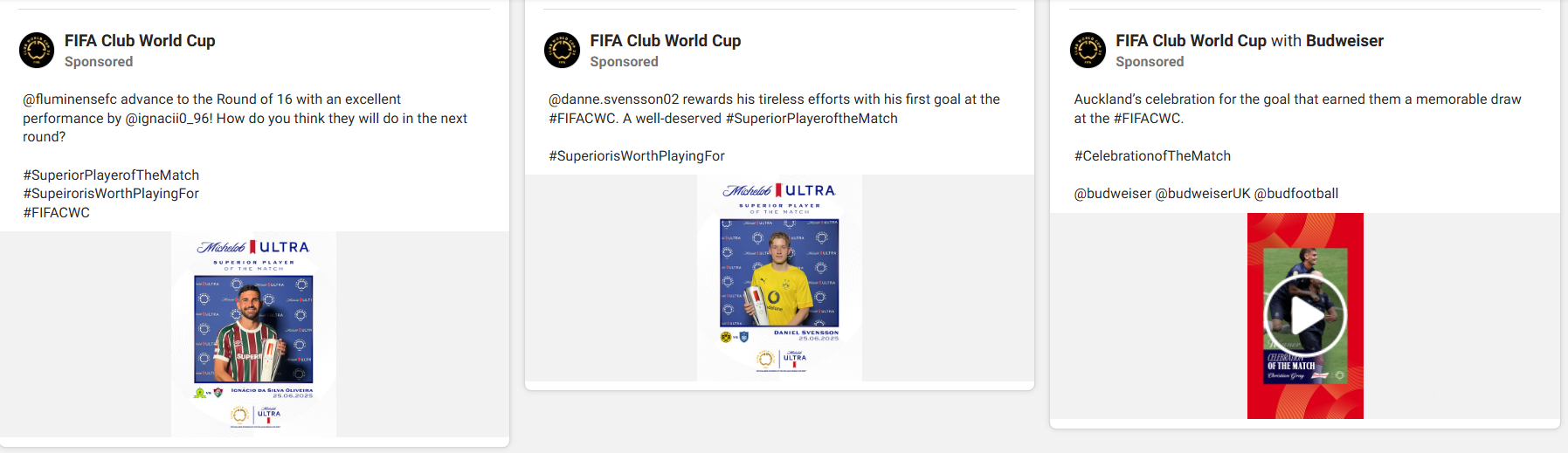Click the profile avatar on the Auckland post

[x=1088, y=51]
